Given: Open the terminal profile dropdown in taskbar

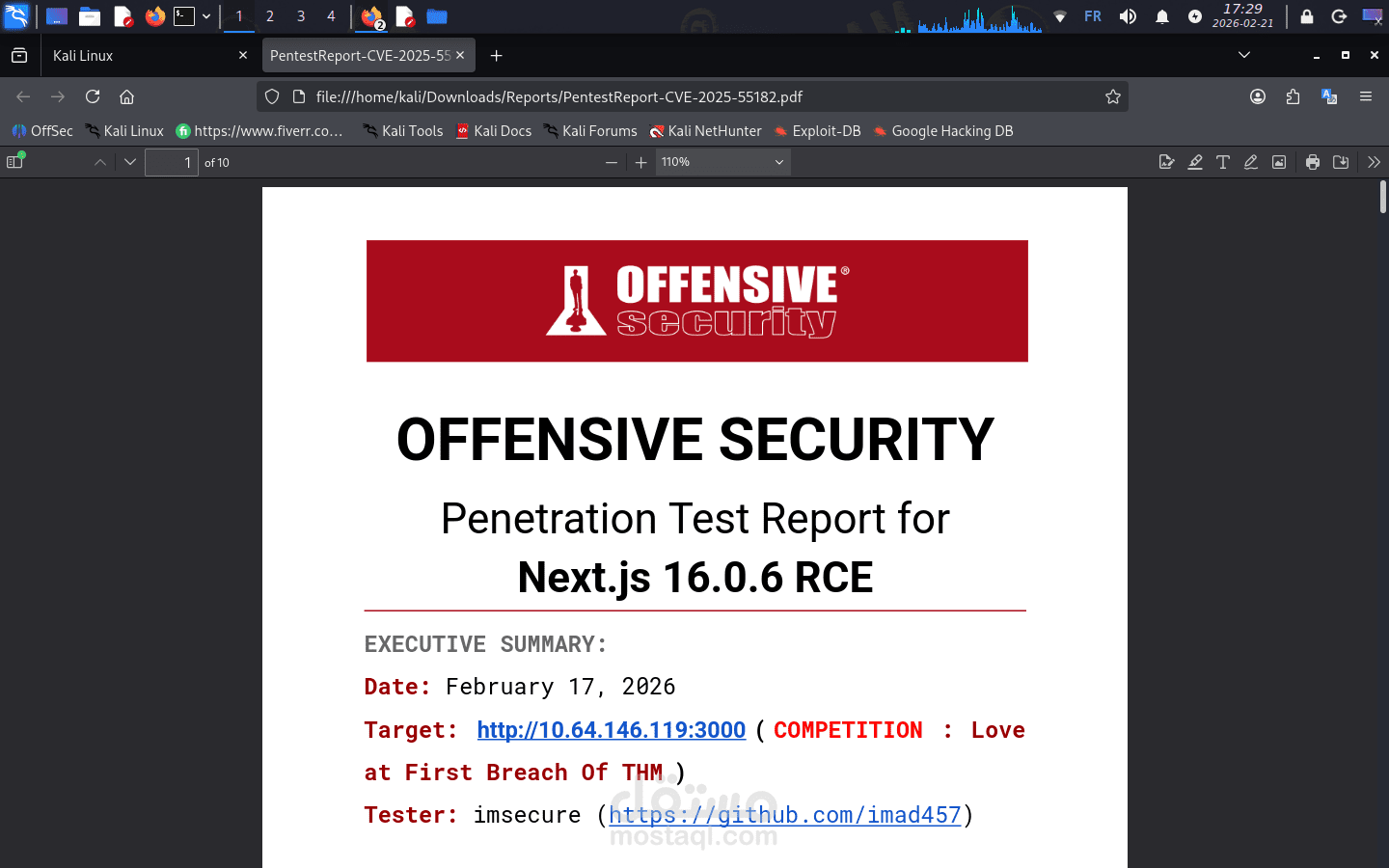Looking at the screenshot, I should [206, 15].
